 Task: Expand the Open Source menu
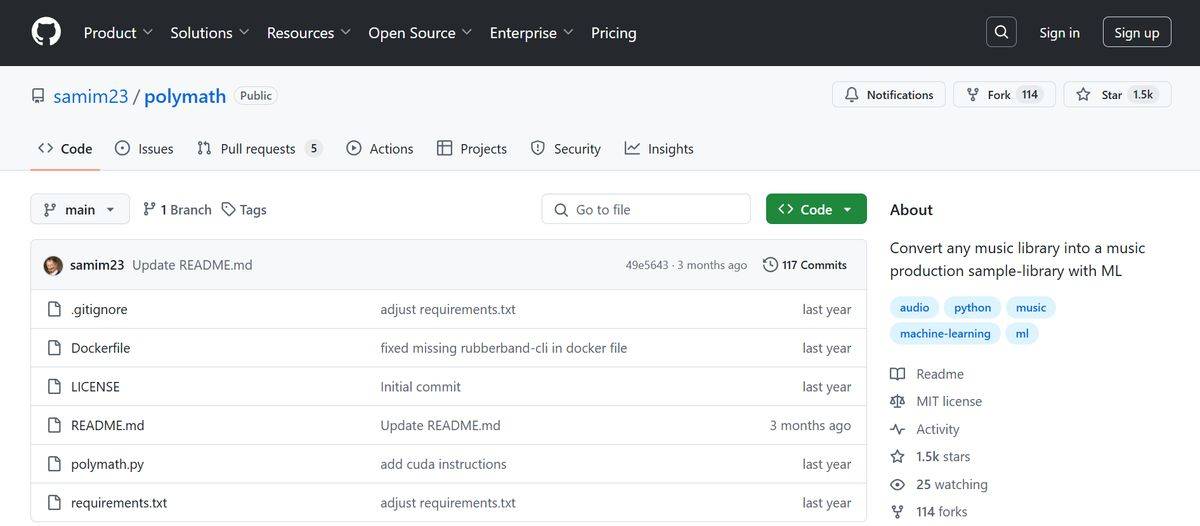click(x=420, y=32)
